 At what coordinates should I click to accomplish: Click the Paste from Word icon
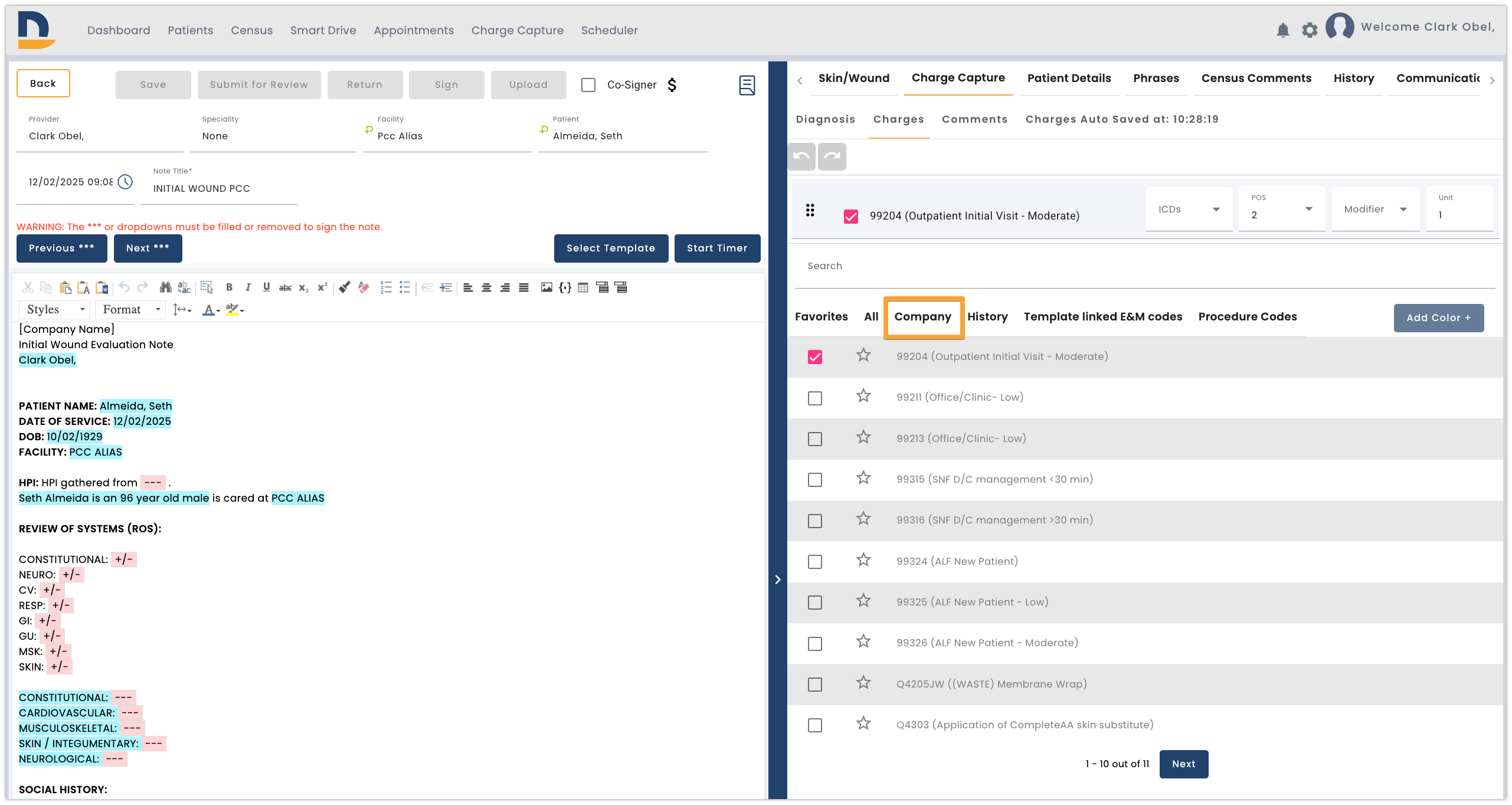(102, 287)
